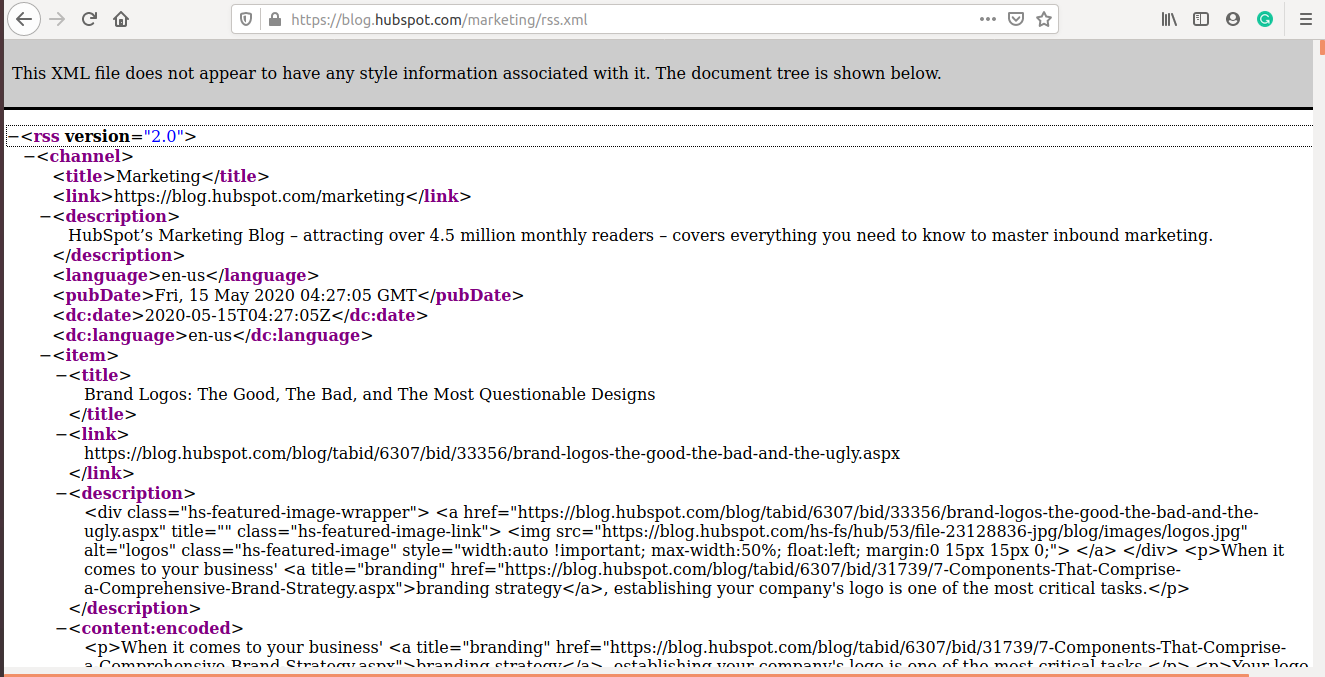Collapse the item link node
The width and height of the screenshot is (1325, 677).
coord(61,434)
